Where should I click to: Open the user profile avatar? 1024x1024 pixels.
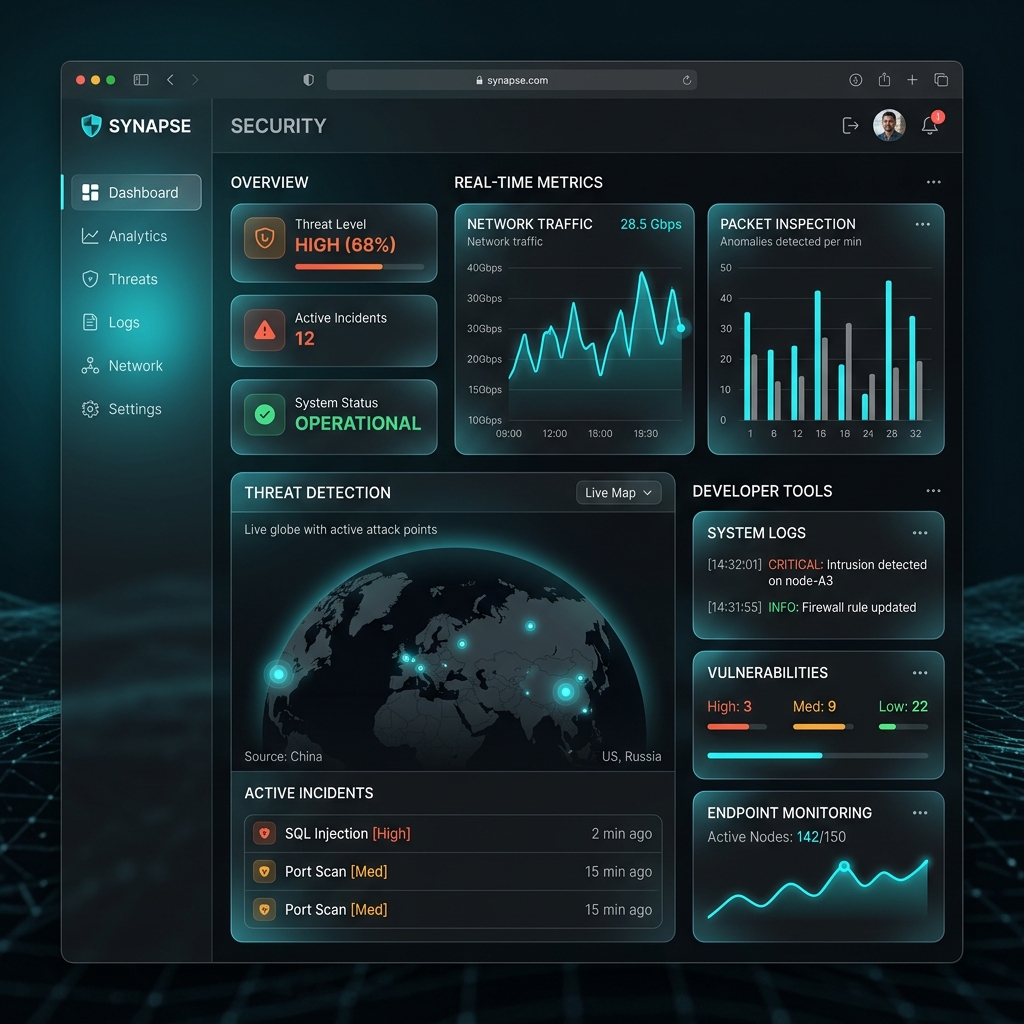pos(889,125)
